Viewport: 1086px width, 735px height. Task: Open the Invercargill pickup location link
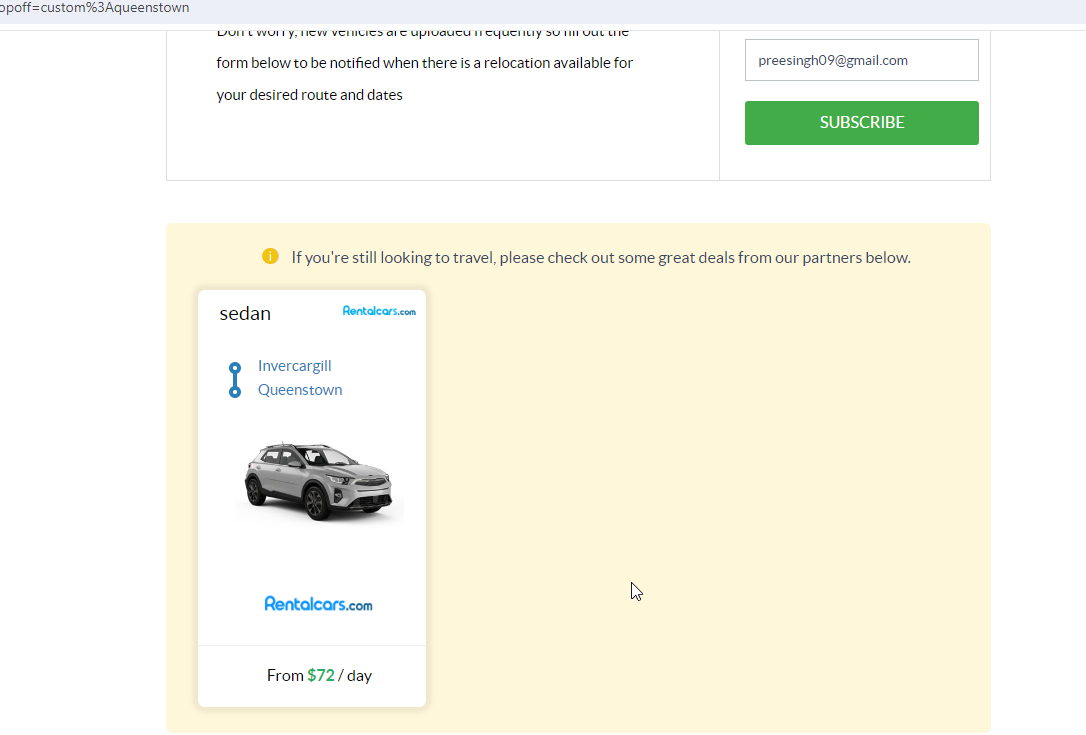[294, 366]
